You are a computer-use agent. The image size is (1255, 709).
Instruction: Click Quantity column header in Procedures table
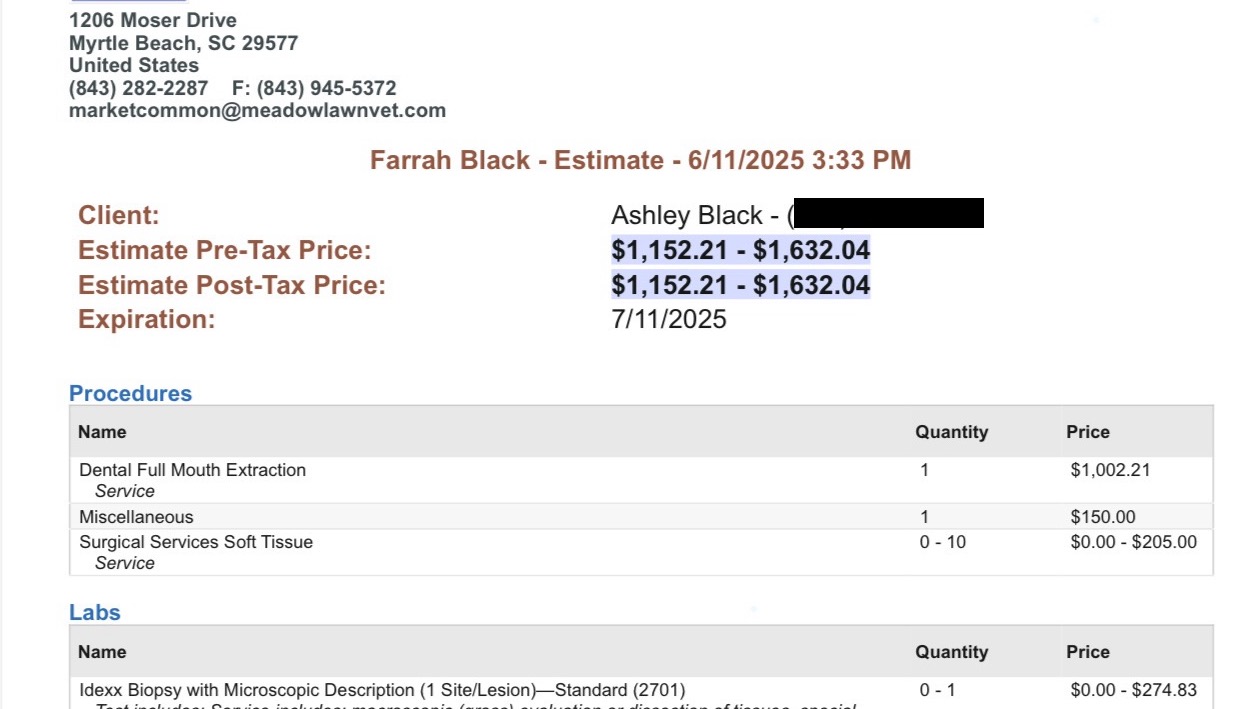(951, 432)
